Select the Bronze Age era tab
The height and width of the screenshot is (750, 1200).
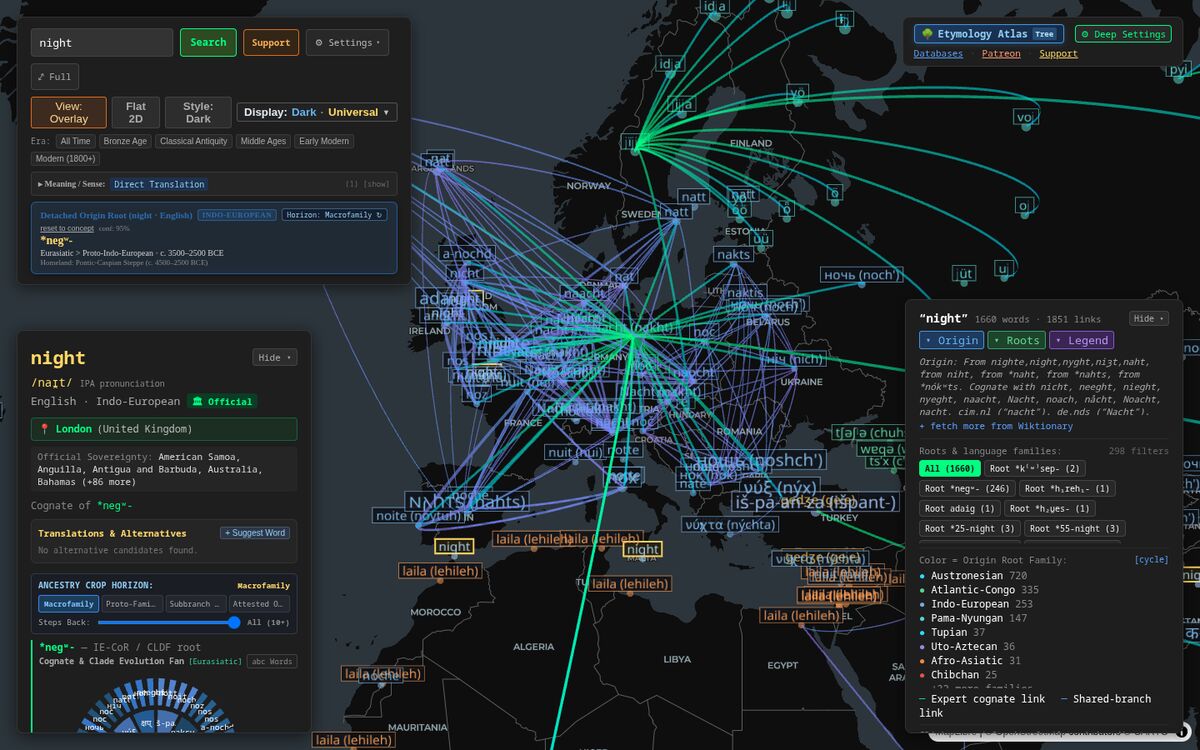125,141
